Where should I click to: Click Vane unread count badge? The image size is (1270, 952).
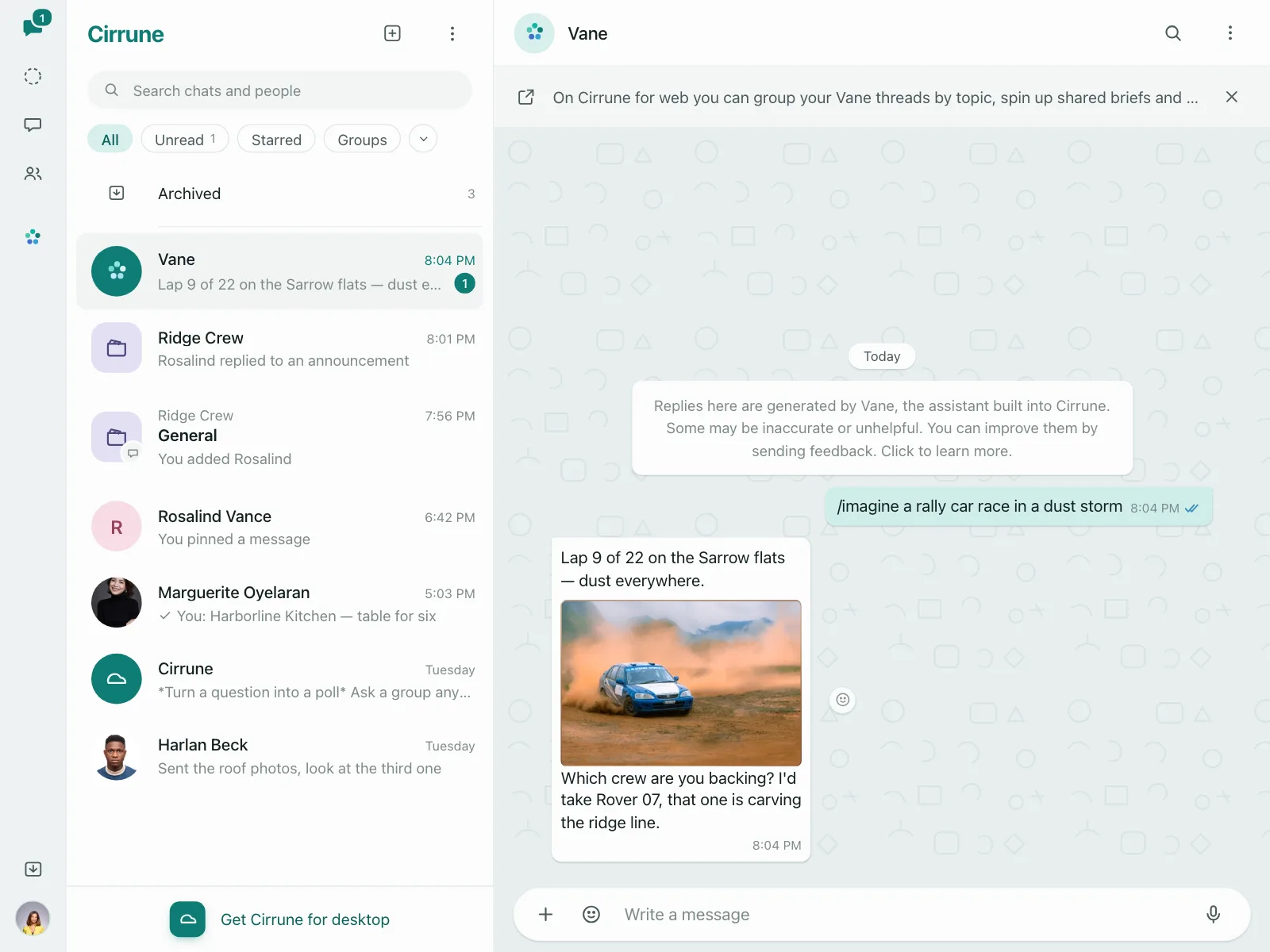[x=465, y=283]
